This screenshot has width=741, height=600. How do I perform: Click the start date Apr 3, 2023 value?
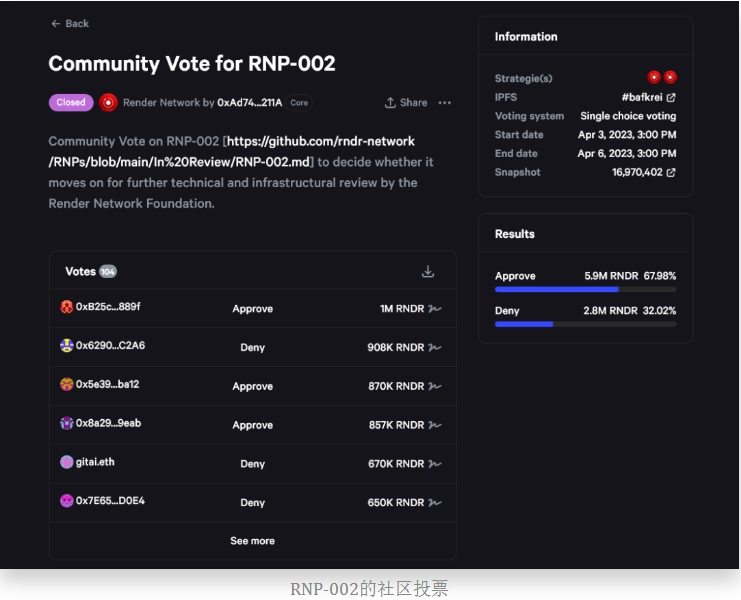point(627,135)
